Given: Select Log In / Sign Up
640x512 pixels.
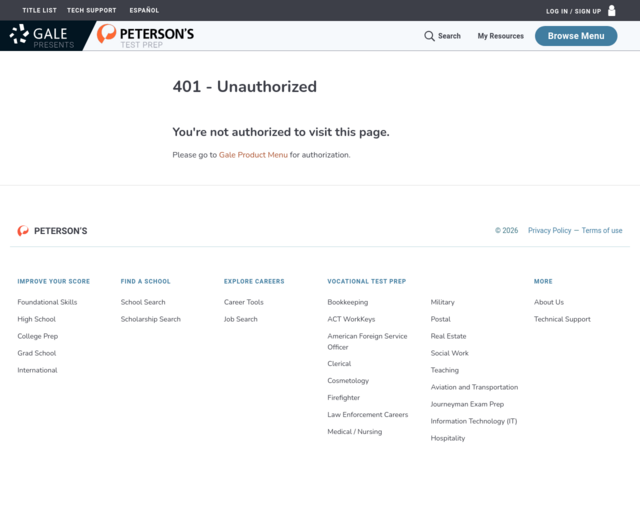Looking at the screenshot, I should (573, 11).
